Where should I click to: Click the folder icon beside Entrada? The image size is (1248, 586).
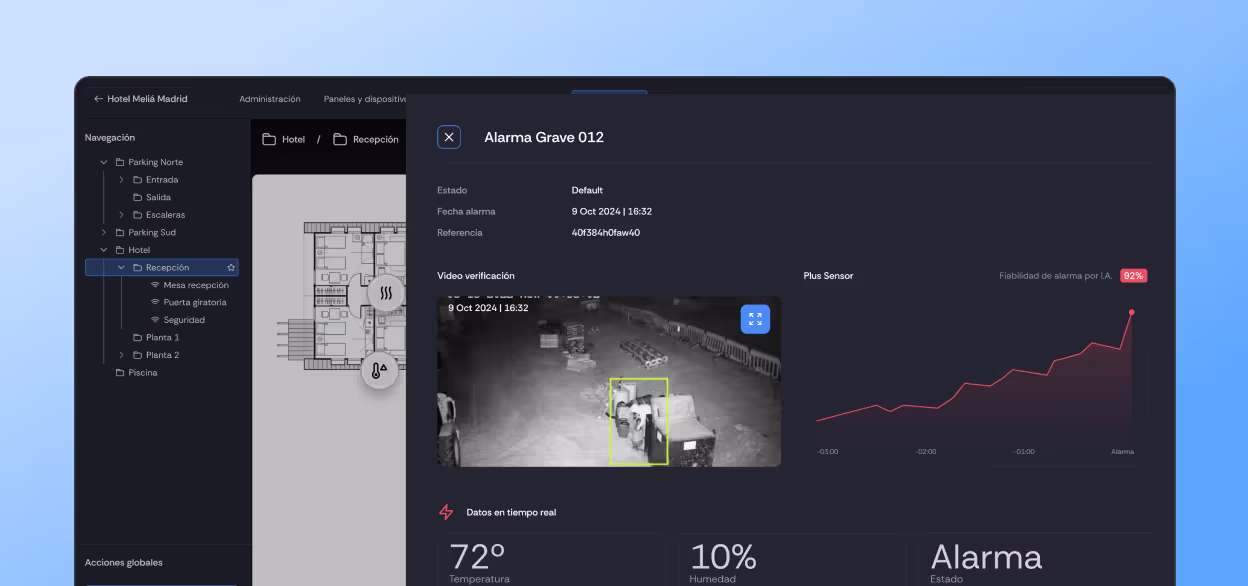138,180
